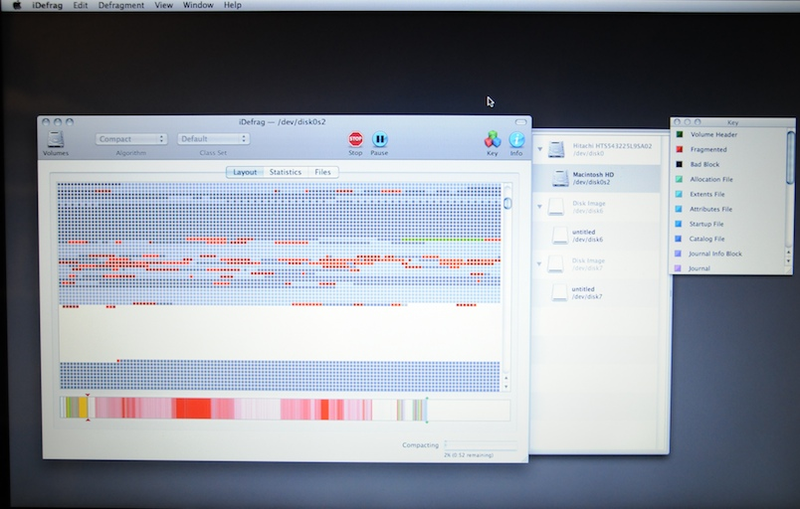The height and width of the screenshot is (509, 800).
Task: Open the Info toolbar icon
Action: (x=516, y=139)
